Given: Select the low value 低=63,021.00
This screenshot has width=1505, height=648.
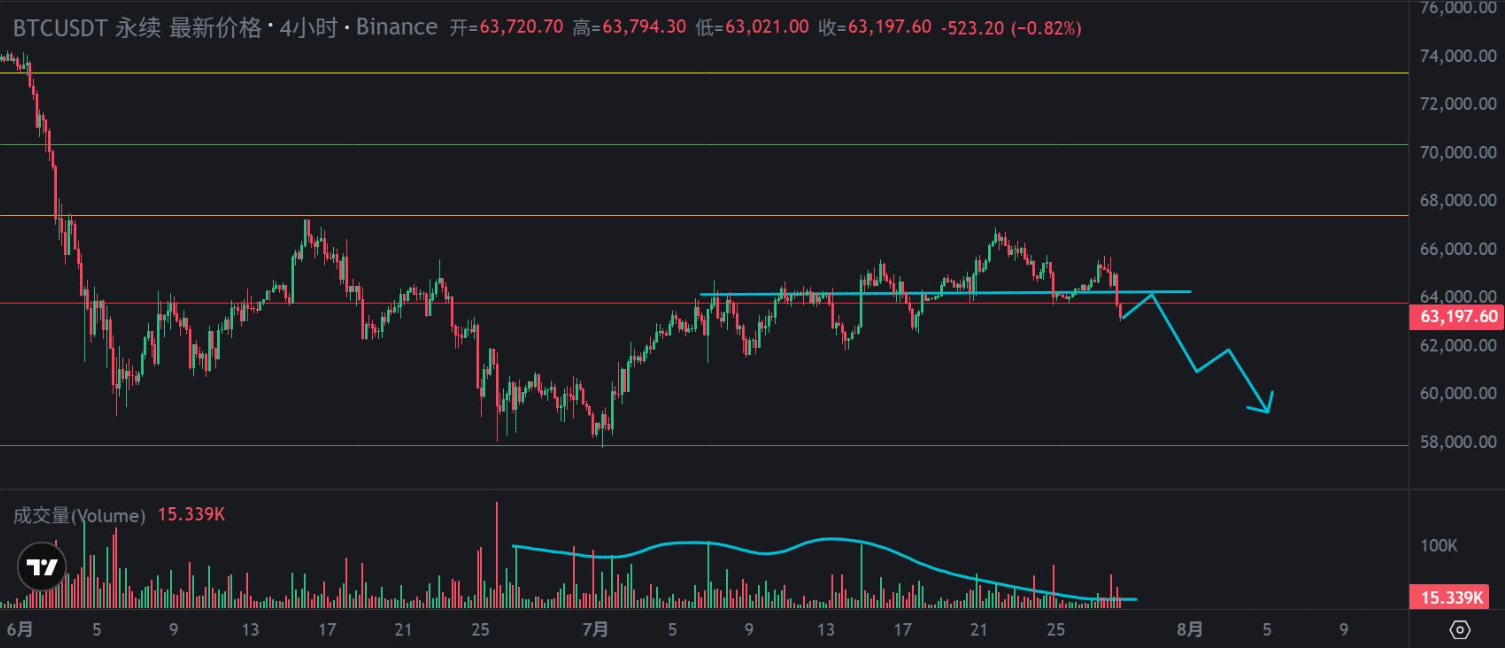Looking at the screenshot, I should pos(751,28).
